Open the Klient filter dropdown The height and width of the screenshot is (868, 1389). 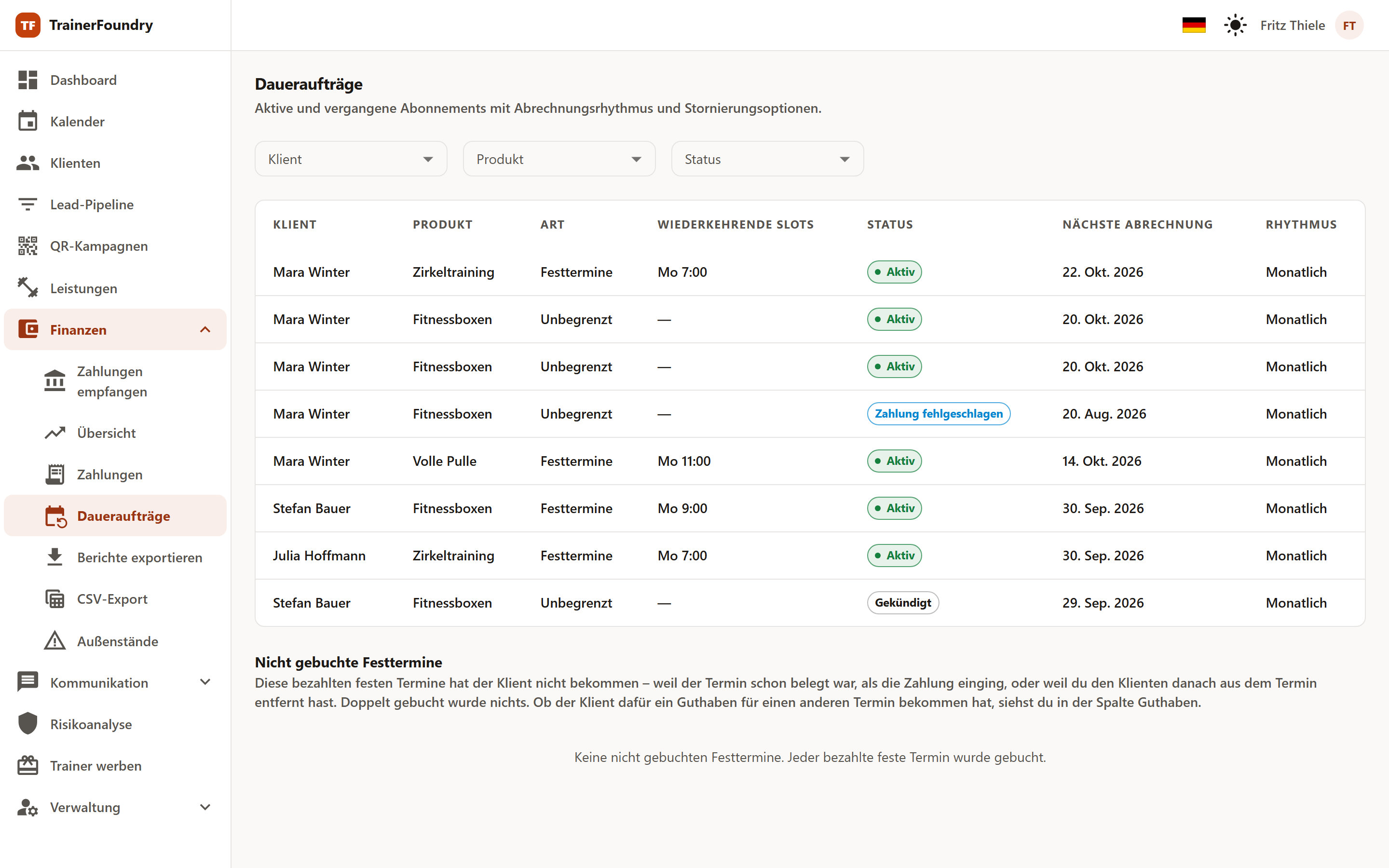coord(351,159)
